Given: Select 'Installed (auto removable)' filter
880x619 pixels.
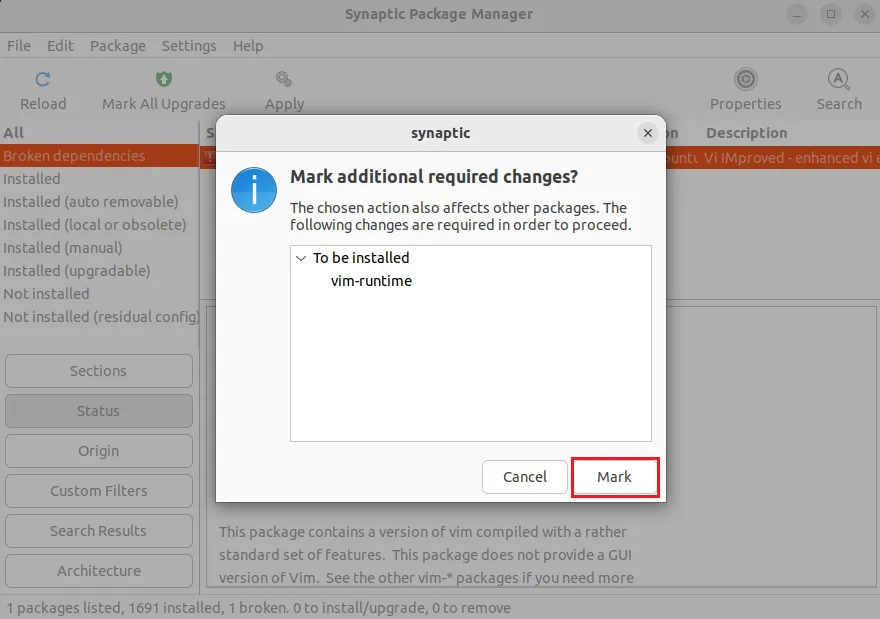Looking at the screenshot, I should click(99, 202).
